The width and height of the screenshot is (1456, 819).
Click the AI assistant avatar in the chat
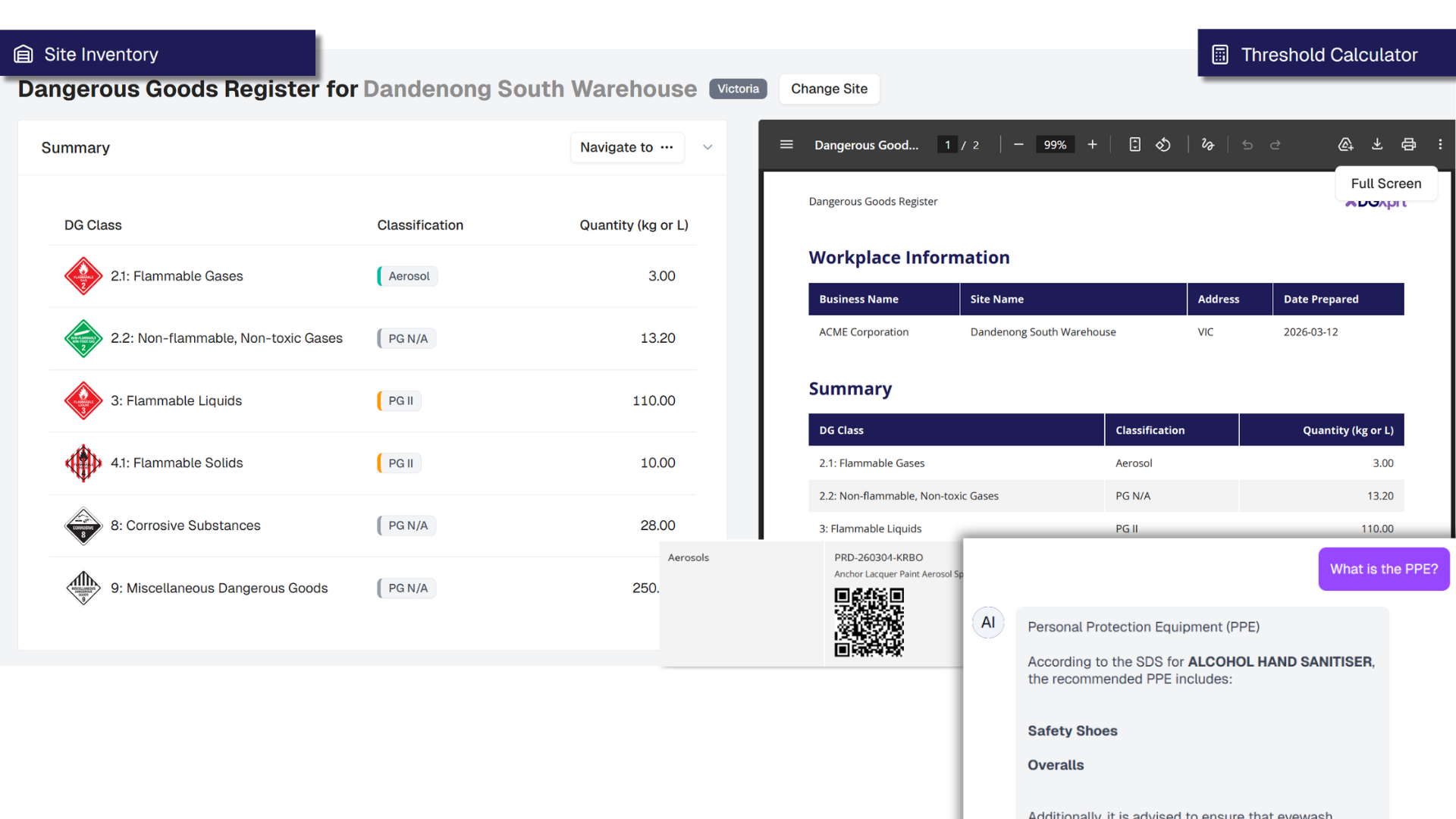(987, 622)
